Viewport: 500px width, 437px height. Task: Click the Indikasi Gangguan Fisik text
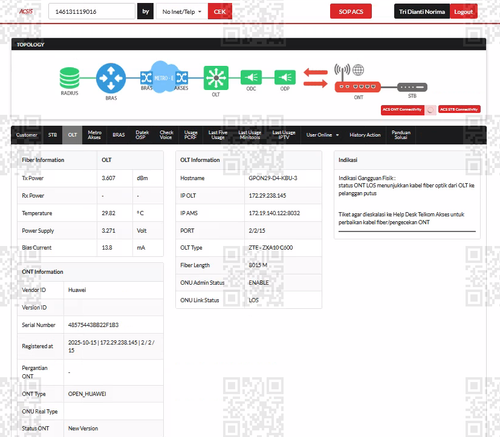pos(367,178)
